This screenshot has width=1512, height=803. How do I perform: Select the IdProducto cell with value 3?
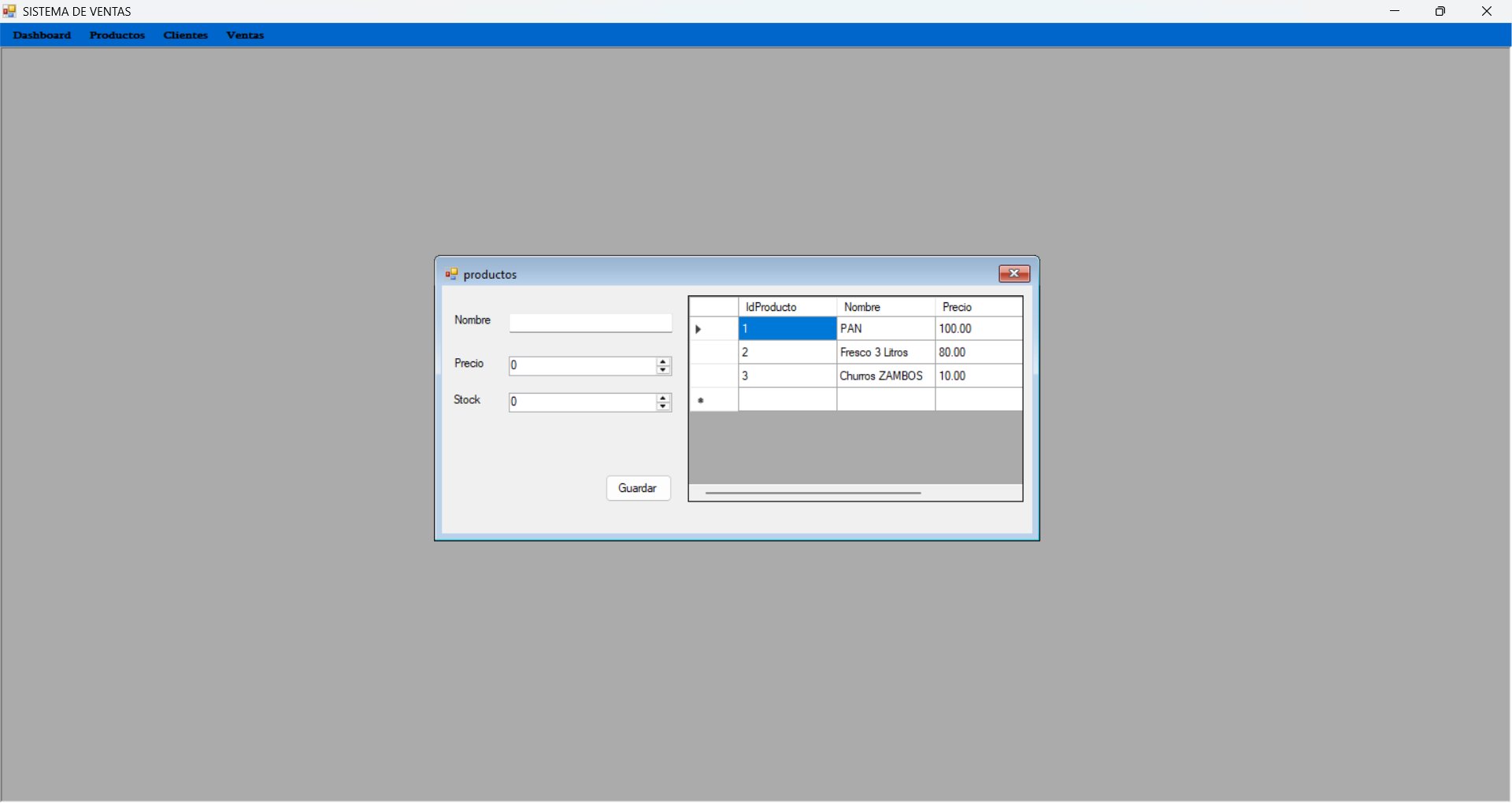tap(787, 376)
